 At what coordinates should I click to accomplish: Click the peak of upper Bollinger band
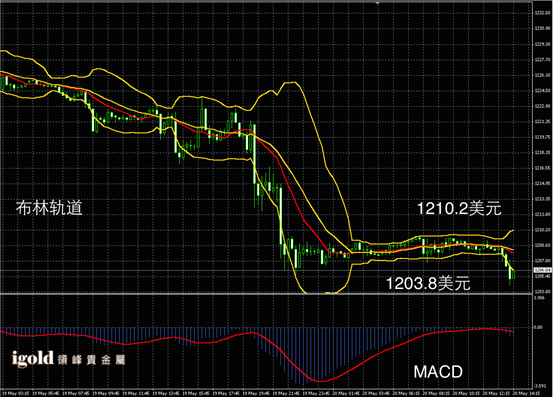(291, 83)
